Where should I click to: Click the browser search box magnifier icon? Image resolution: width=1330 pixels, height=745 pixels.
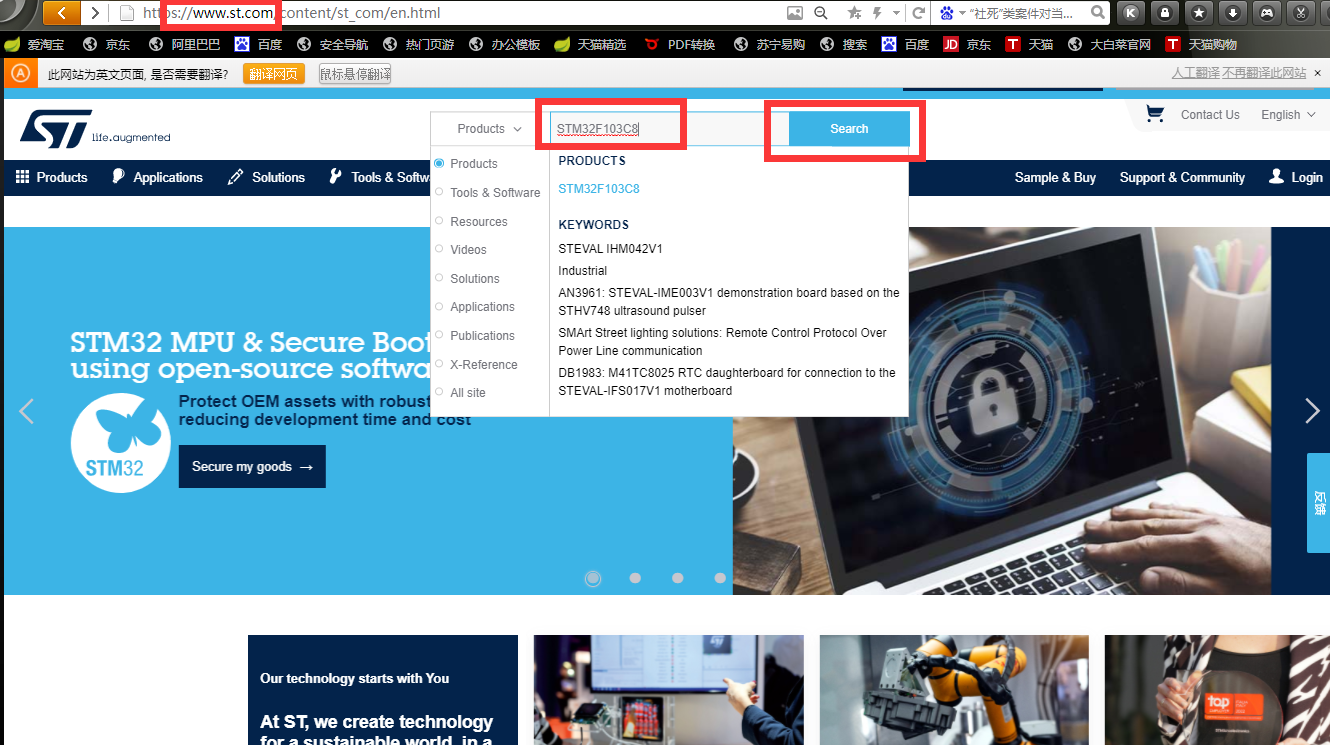pos(1098,13)
